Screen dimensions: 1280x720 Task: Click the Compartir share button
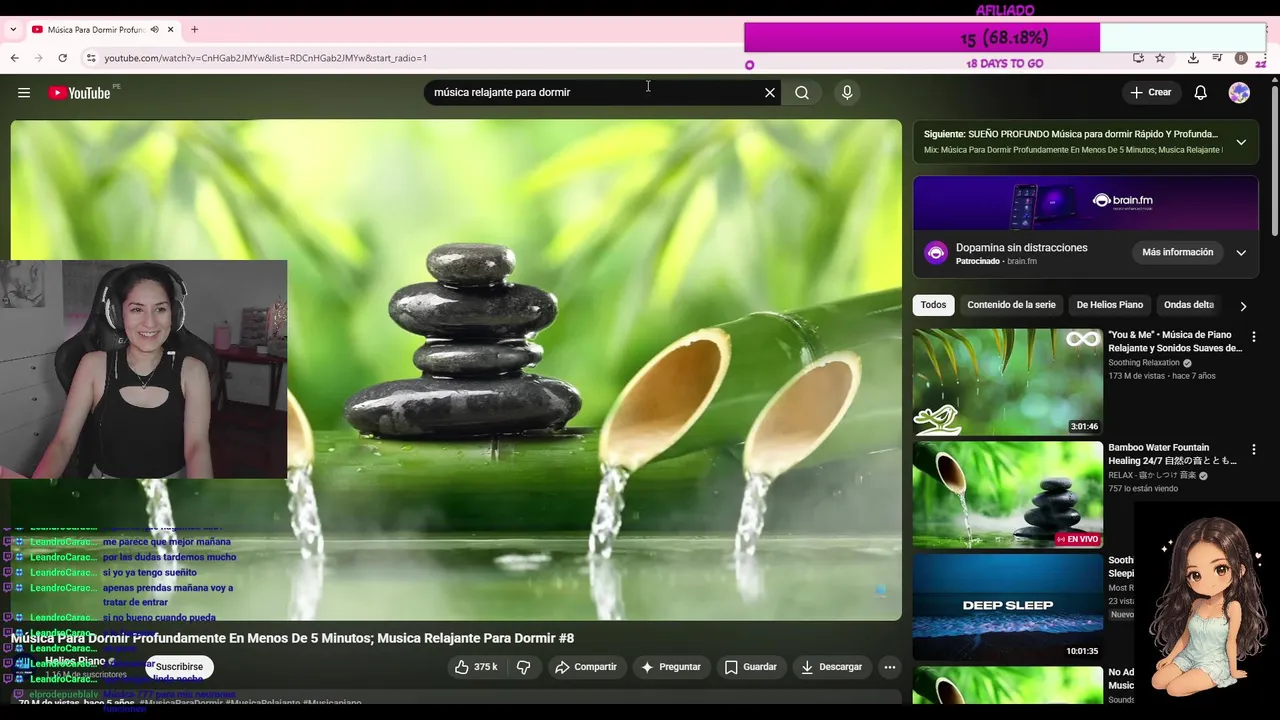(586, 667)
